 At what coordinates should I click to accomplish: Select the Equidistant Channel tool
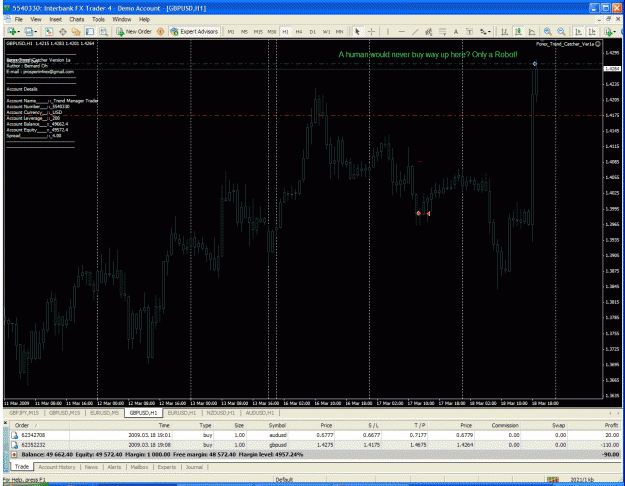428,31
